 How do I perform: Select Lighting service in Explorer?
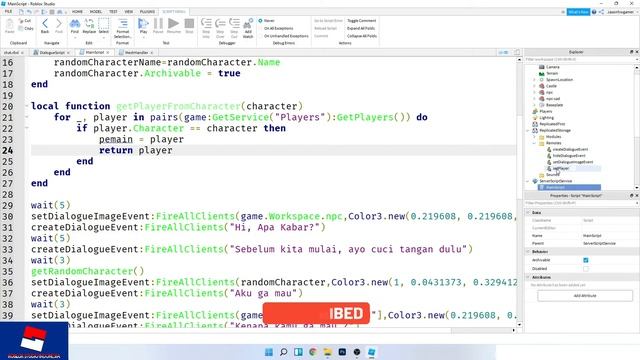point(546,118)
